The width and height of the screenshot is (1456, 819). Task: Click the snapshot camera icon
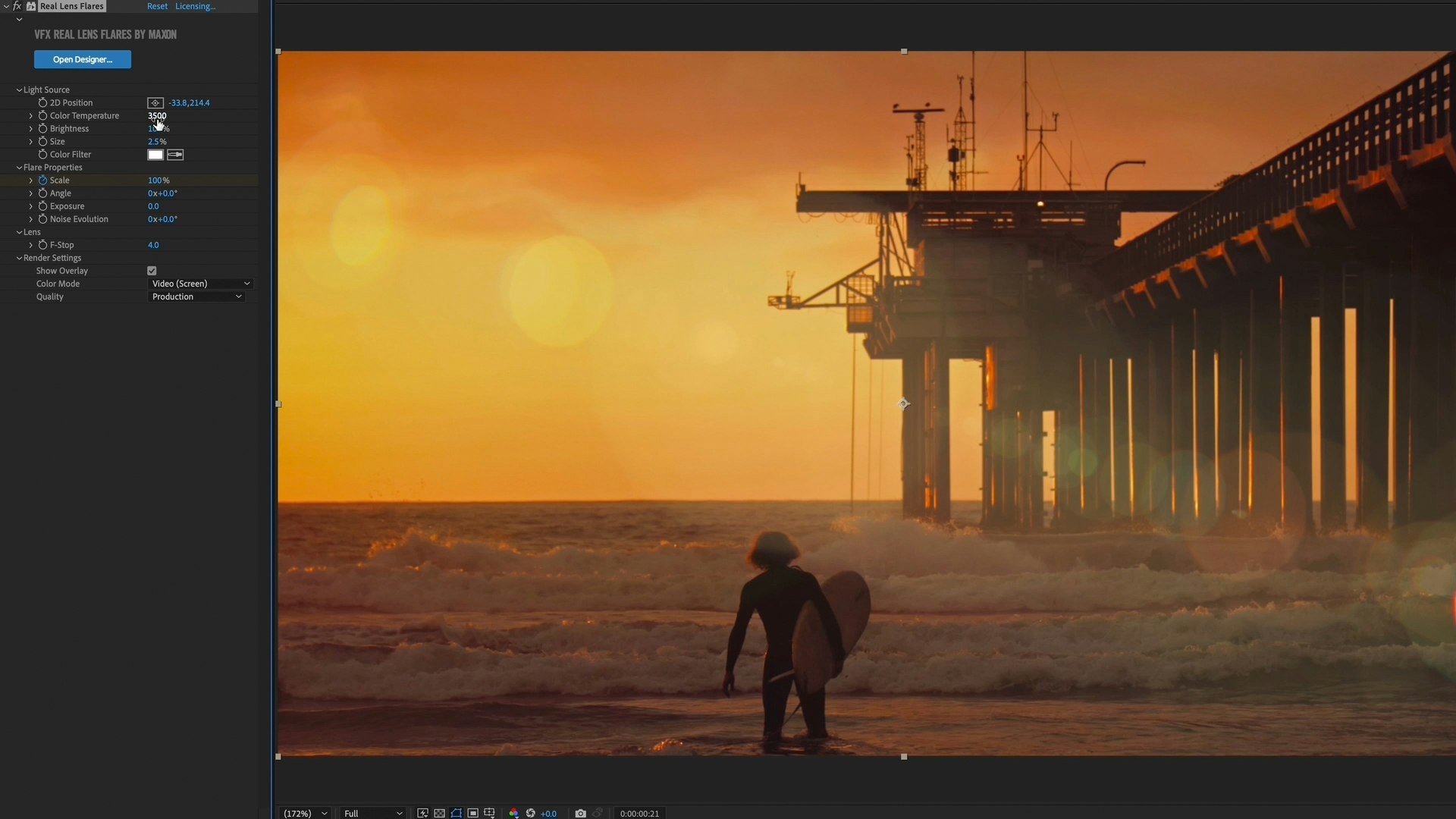tap(580, 813)
